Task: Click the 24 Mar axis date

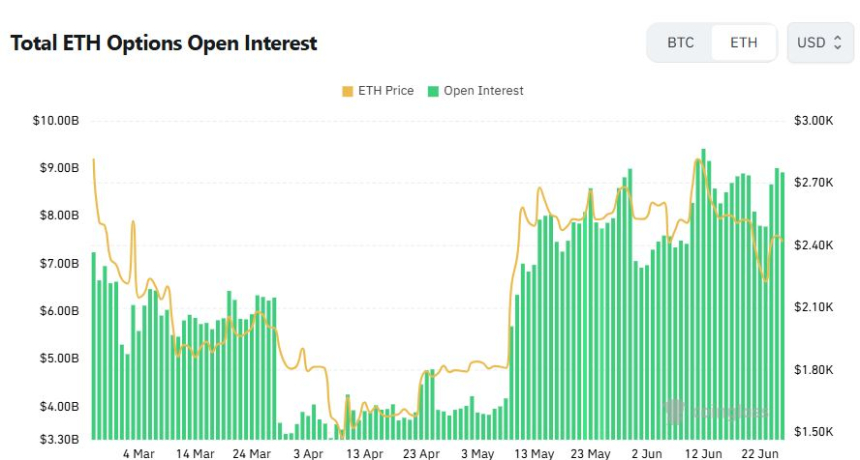Action: [252, 454]
